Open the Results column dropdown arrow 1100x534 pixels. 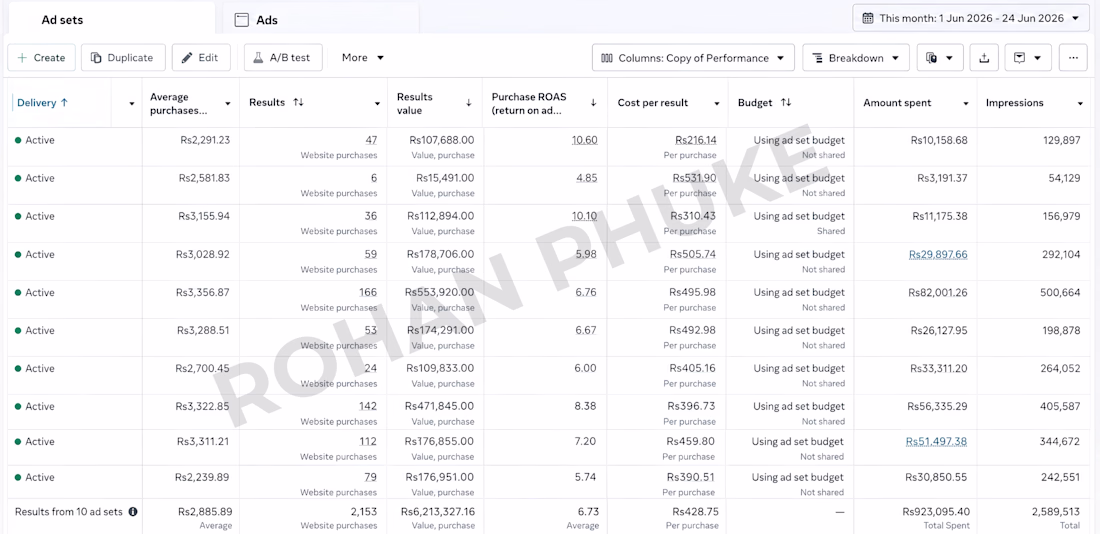(x=377, y=104)
